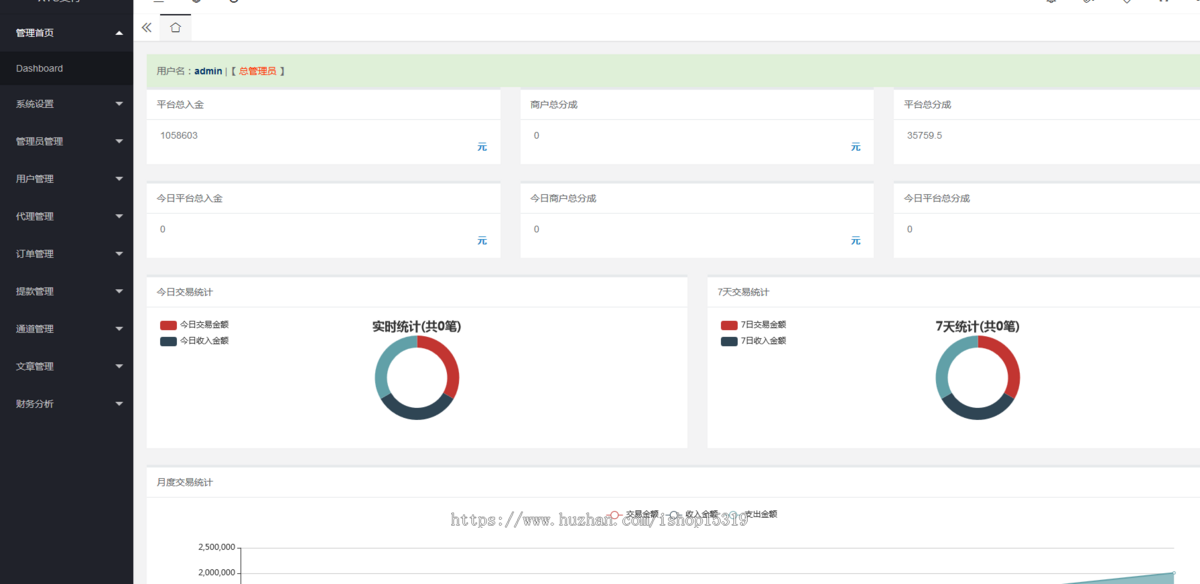Click red segment of 7天统计 donut chart
The image size is (1200, 584).
point(1010,362)
